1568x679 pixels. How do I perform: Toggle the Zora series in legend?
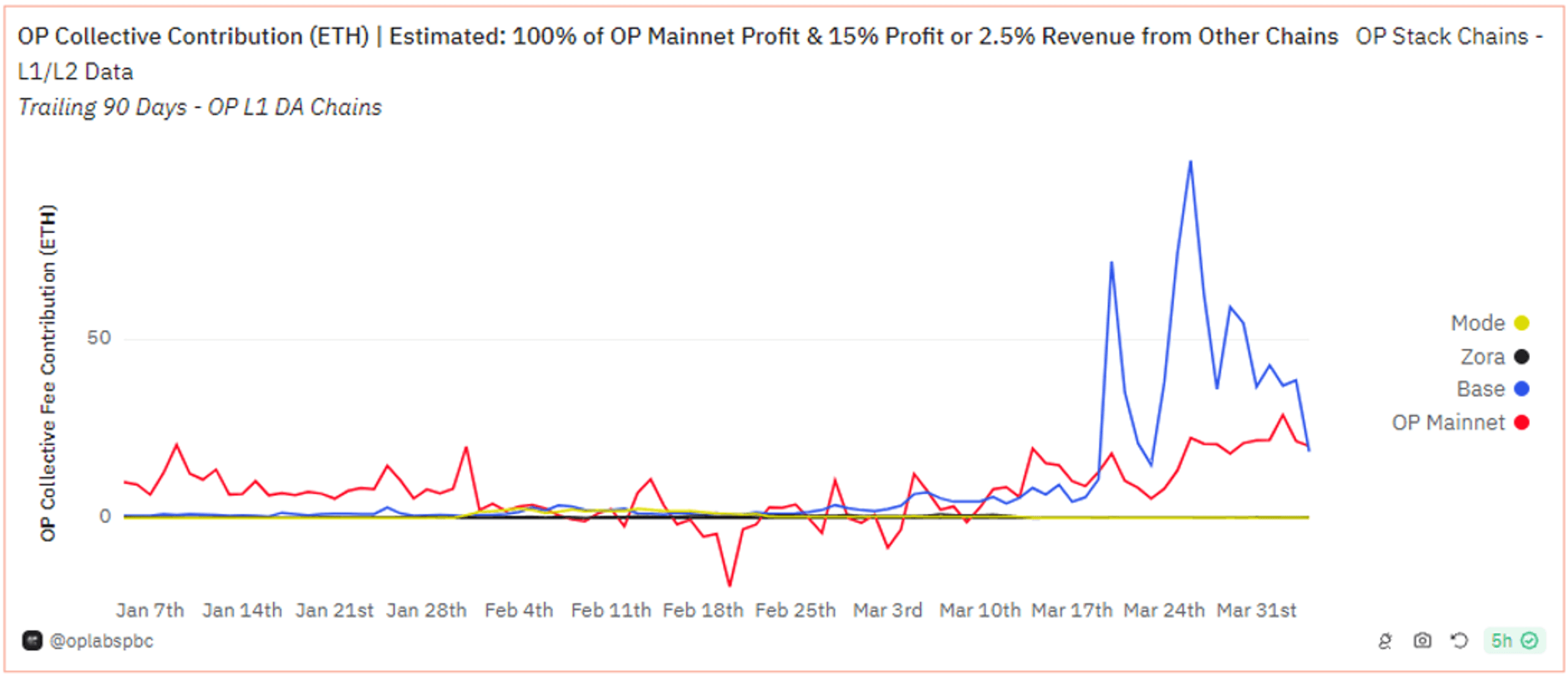coord(1494,357)
